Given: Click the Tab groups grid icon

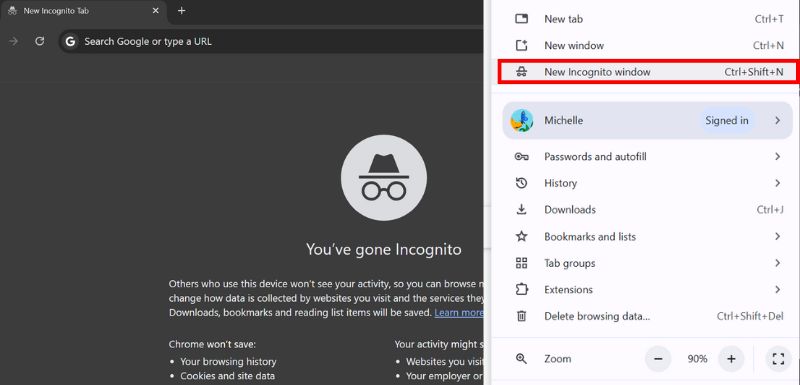Looking at the screenshot, I should [x=521, y=263].
